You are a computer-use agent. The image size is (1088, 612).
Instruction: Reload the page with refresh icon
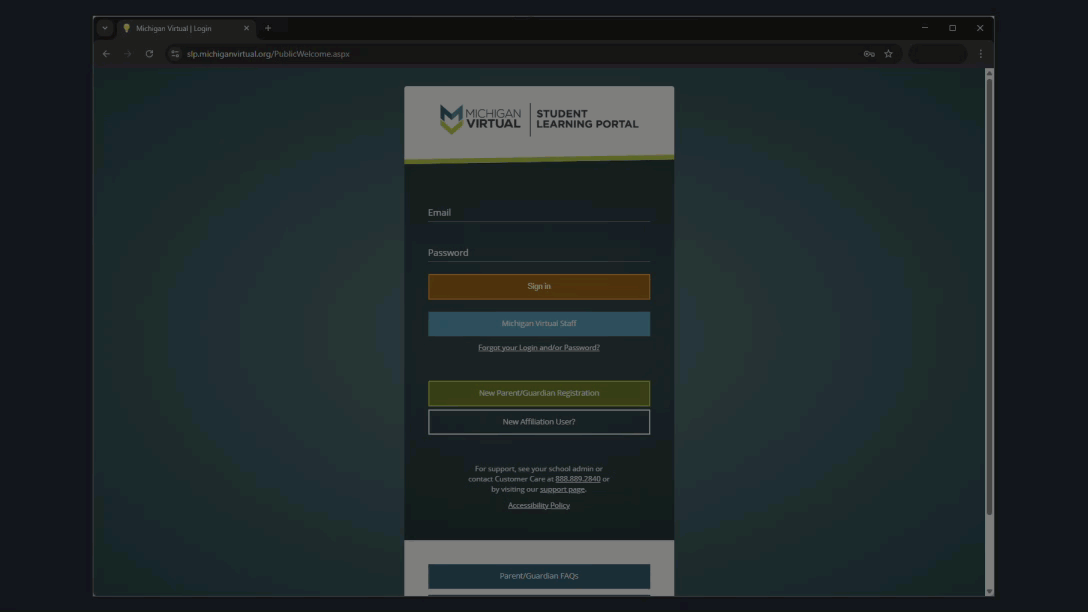pos(149,53)
